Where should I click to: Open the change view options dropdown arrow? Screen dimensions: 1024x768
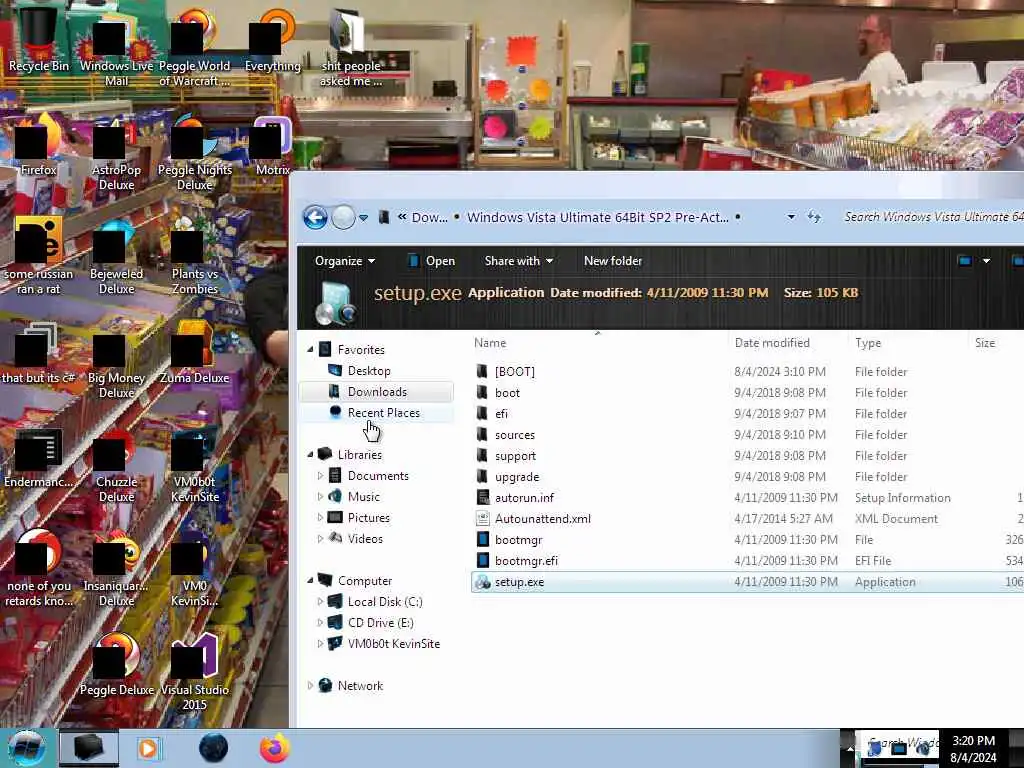(x=986, y=261)
